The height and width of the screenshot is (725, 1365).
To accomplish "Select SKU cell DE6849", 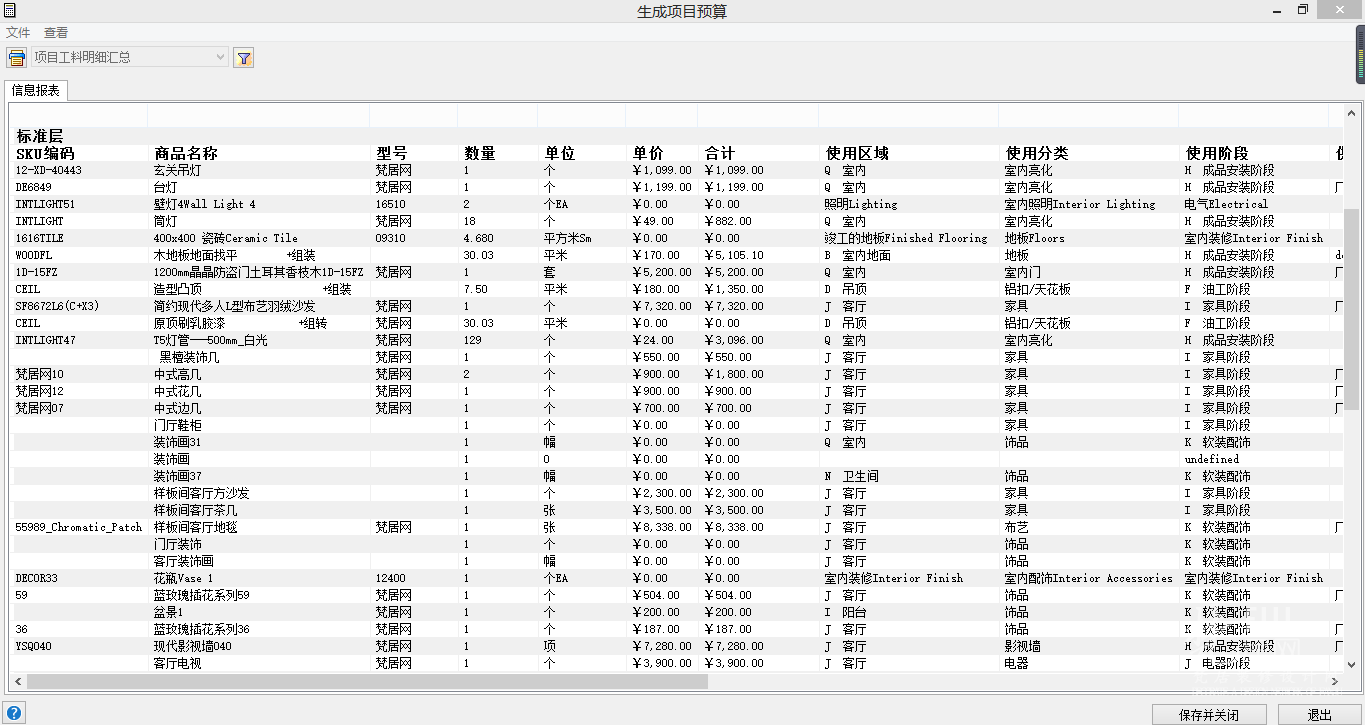I will click(33, 187).
